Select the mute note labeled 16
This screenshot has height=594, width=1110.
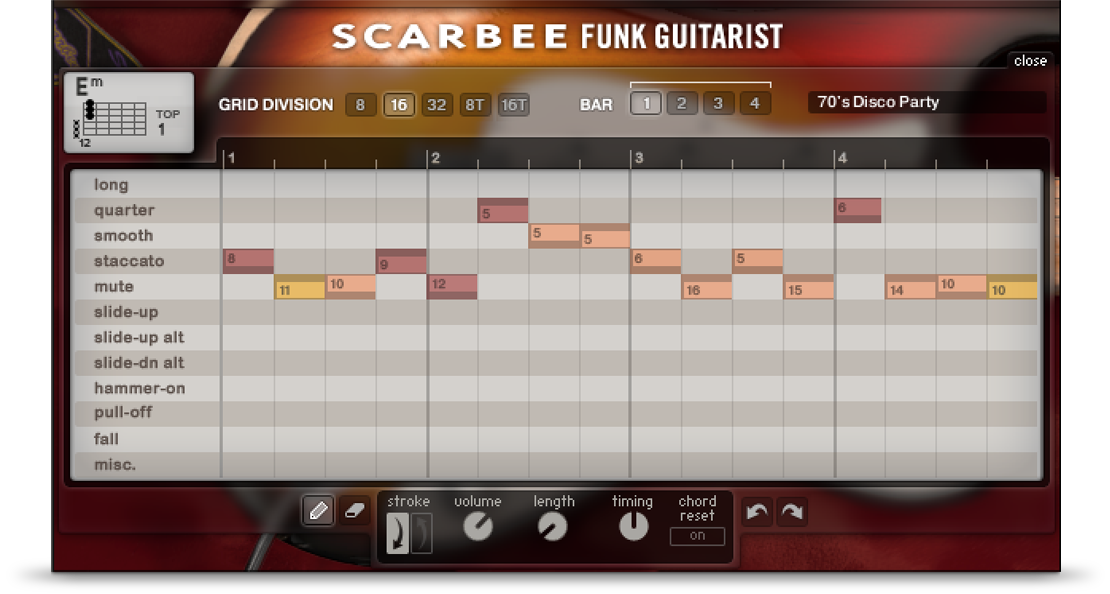point(707,289)
